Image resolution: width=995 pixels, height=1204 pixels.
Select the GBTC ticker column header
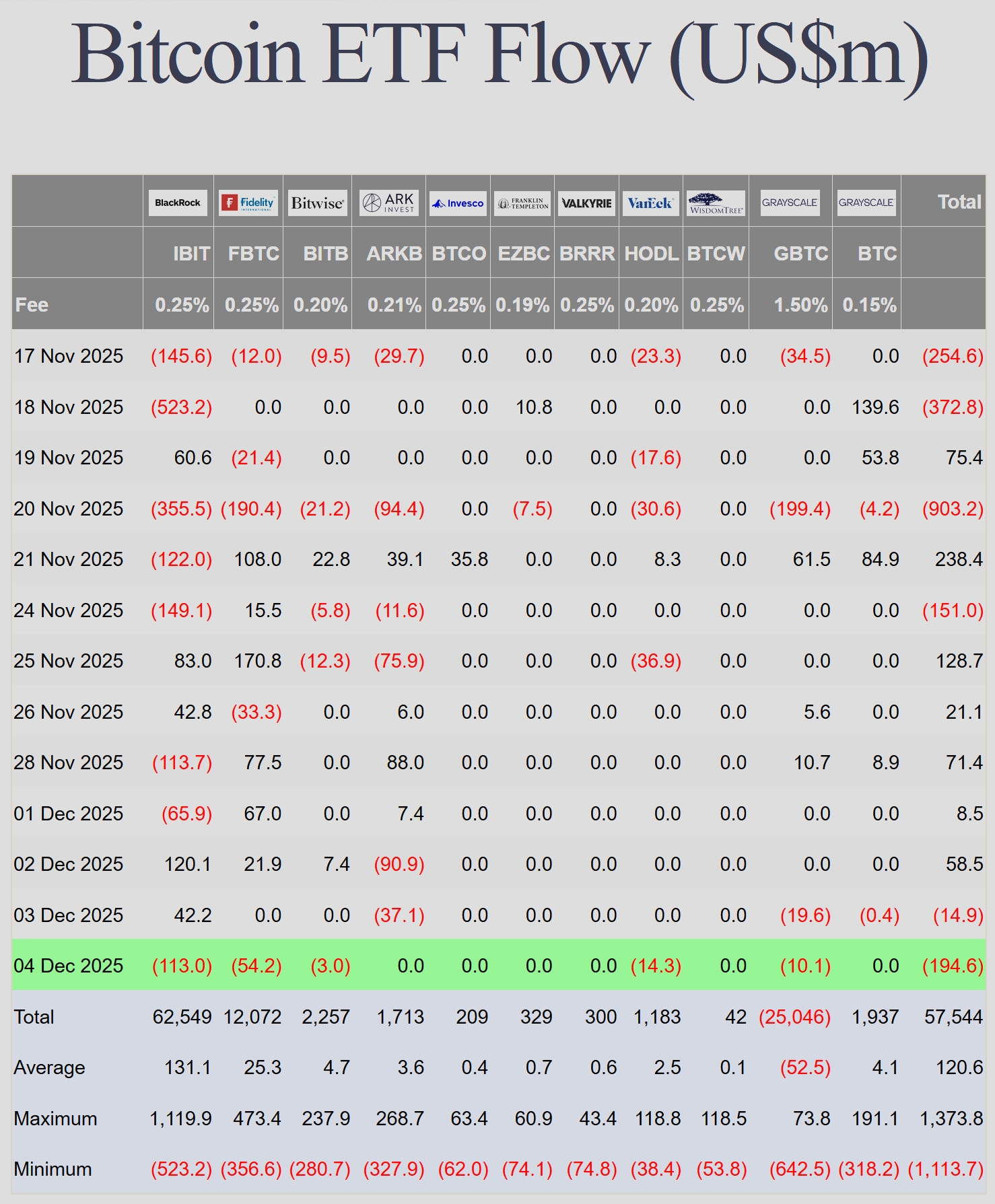[x=800, y=254]
